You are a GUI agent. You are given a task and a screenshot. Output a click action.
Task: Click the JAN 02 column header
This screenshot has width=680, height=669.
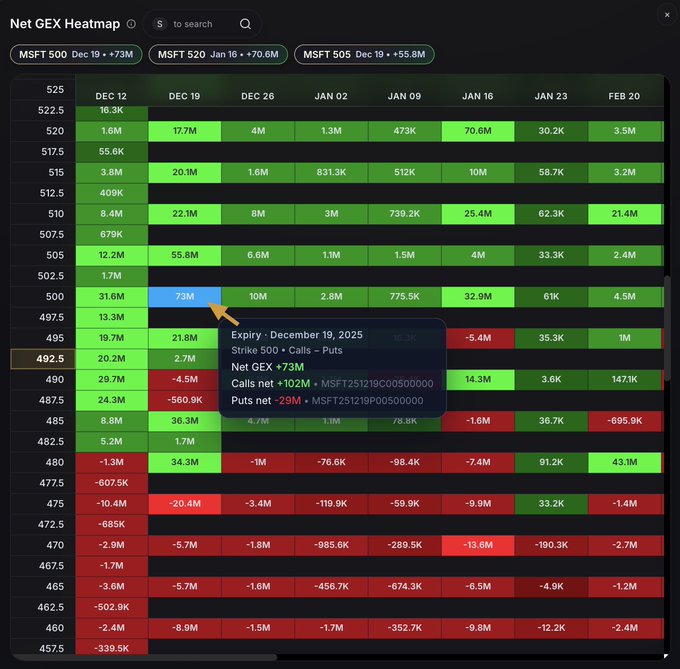[331, 96]
